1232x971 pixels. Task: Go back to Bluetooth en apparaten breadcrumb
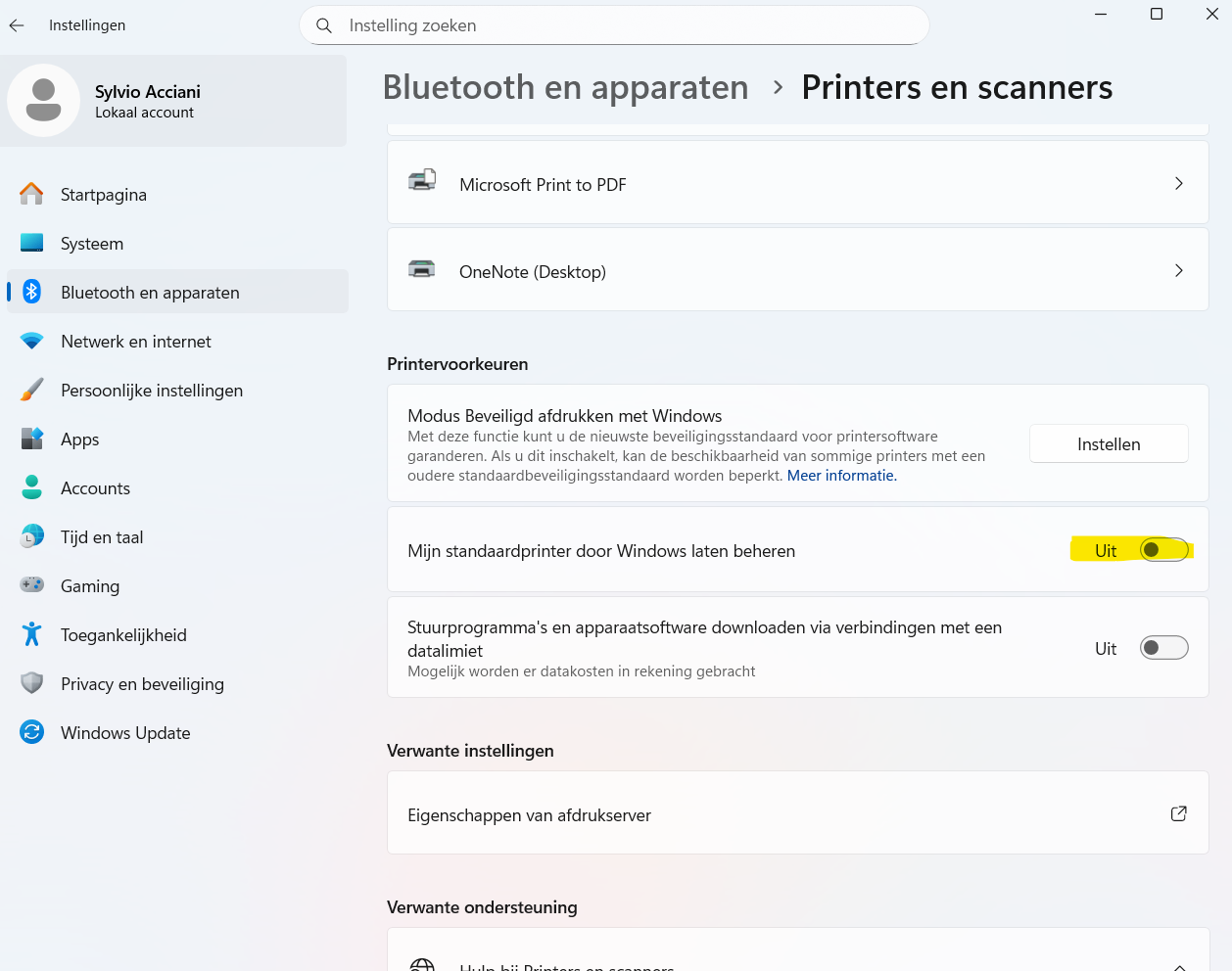pyautogui.click(x=565, y=87)
